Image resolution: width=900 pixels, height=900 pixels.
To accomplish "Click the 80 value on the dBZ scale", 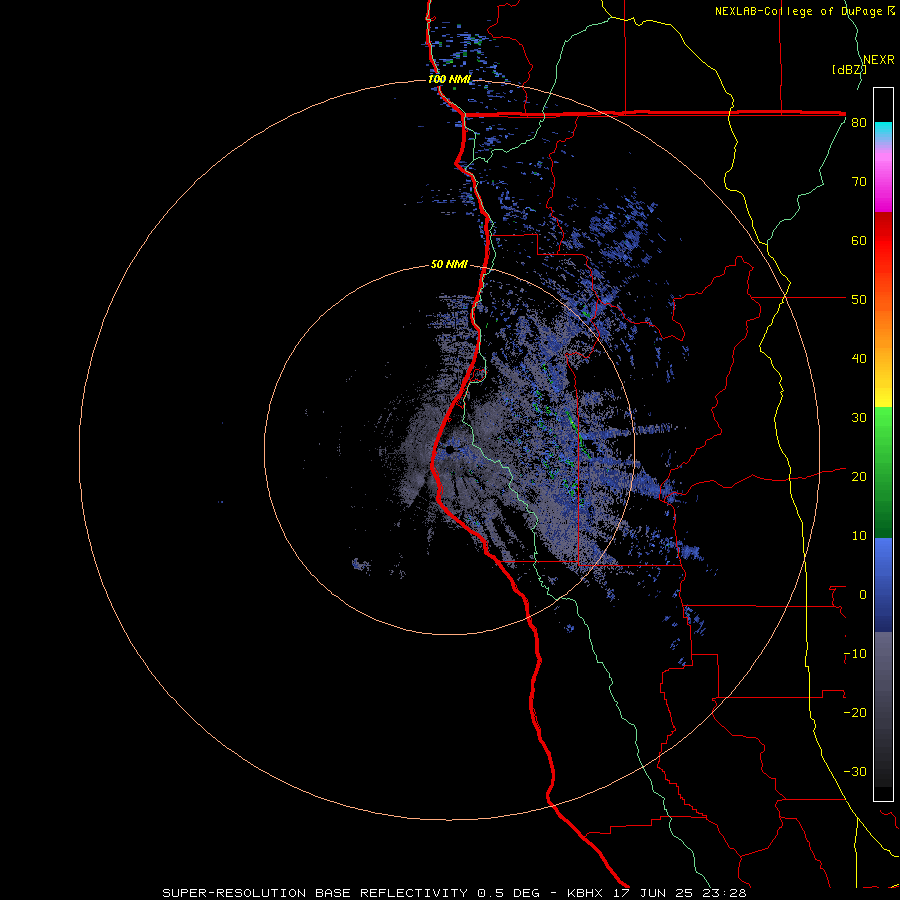I will tap(859, 123).
